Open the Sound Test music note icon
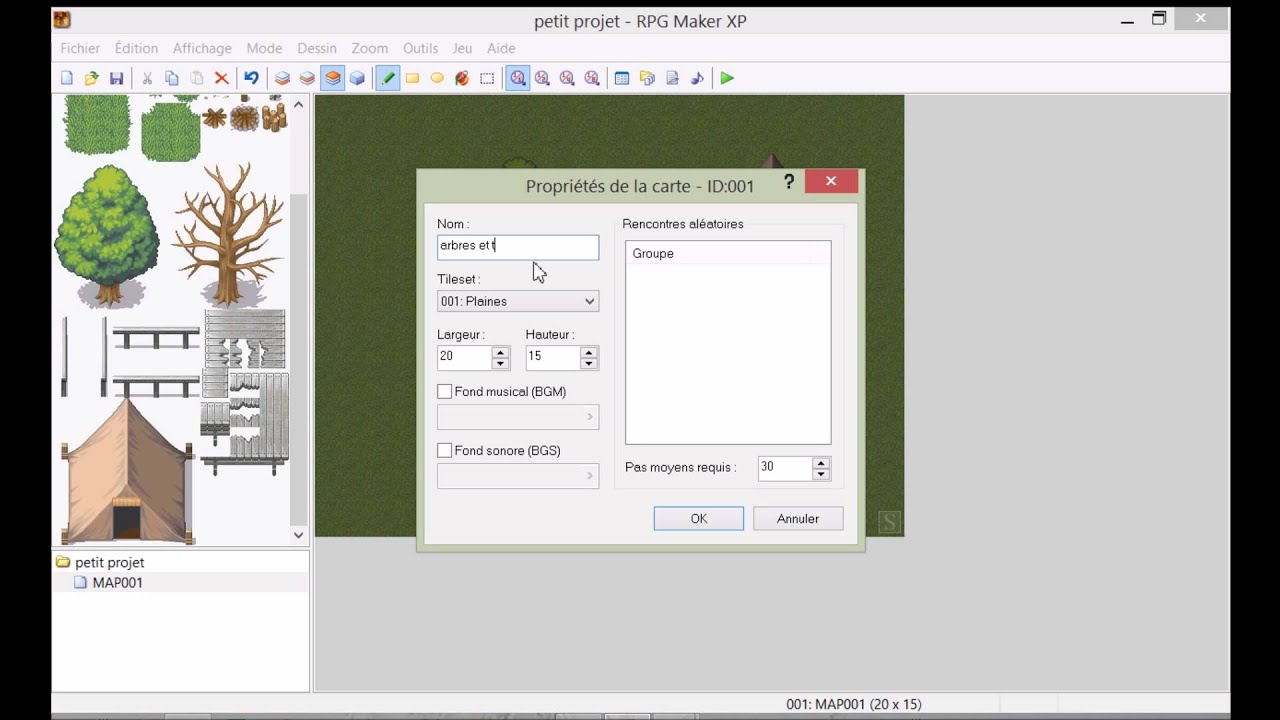Screen dimensions: 1280x720 [697, 78]
